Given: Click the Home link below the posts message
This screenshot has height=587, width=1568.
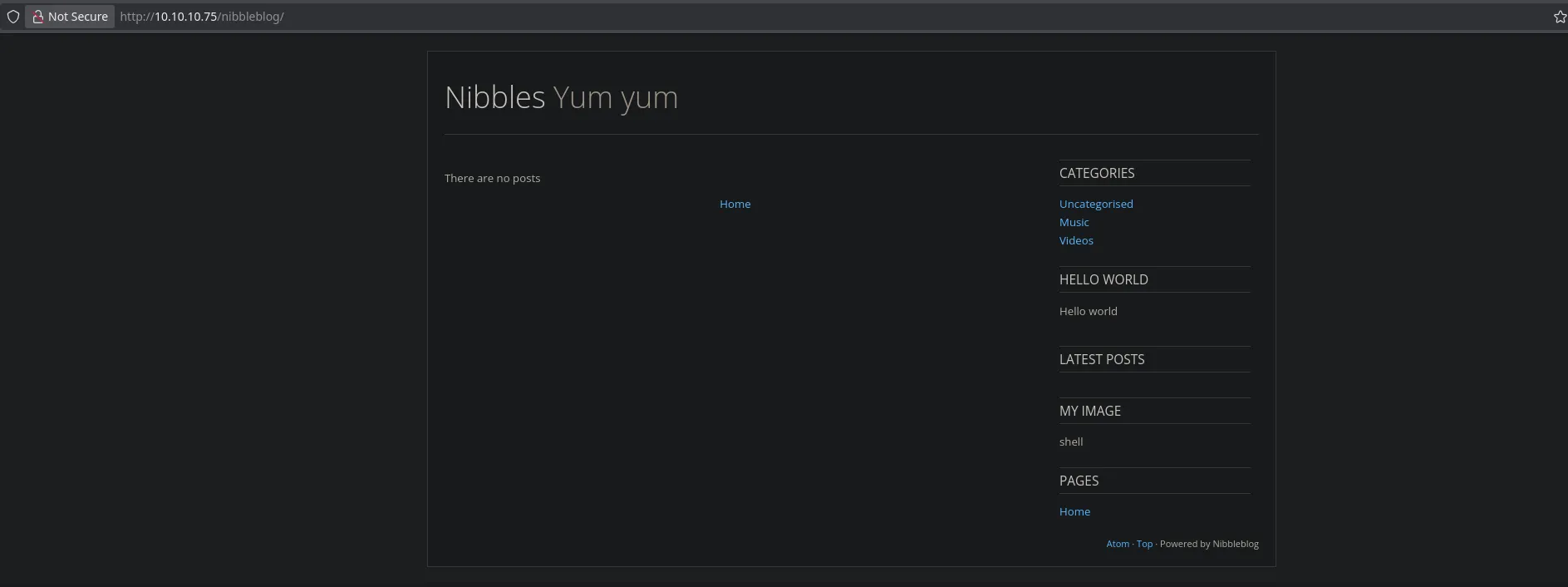Looking at the screenshot, I should (735, 204).
